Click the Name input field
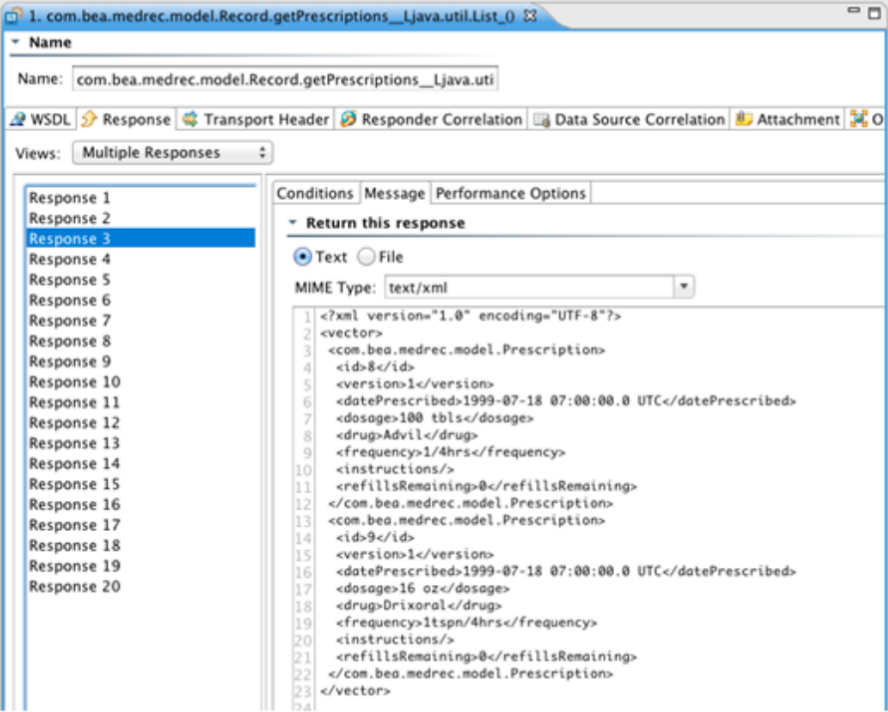Screen dimensions: 888x712 tap(285, 79)
